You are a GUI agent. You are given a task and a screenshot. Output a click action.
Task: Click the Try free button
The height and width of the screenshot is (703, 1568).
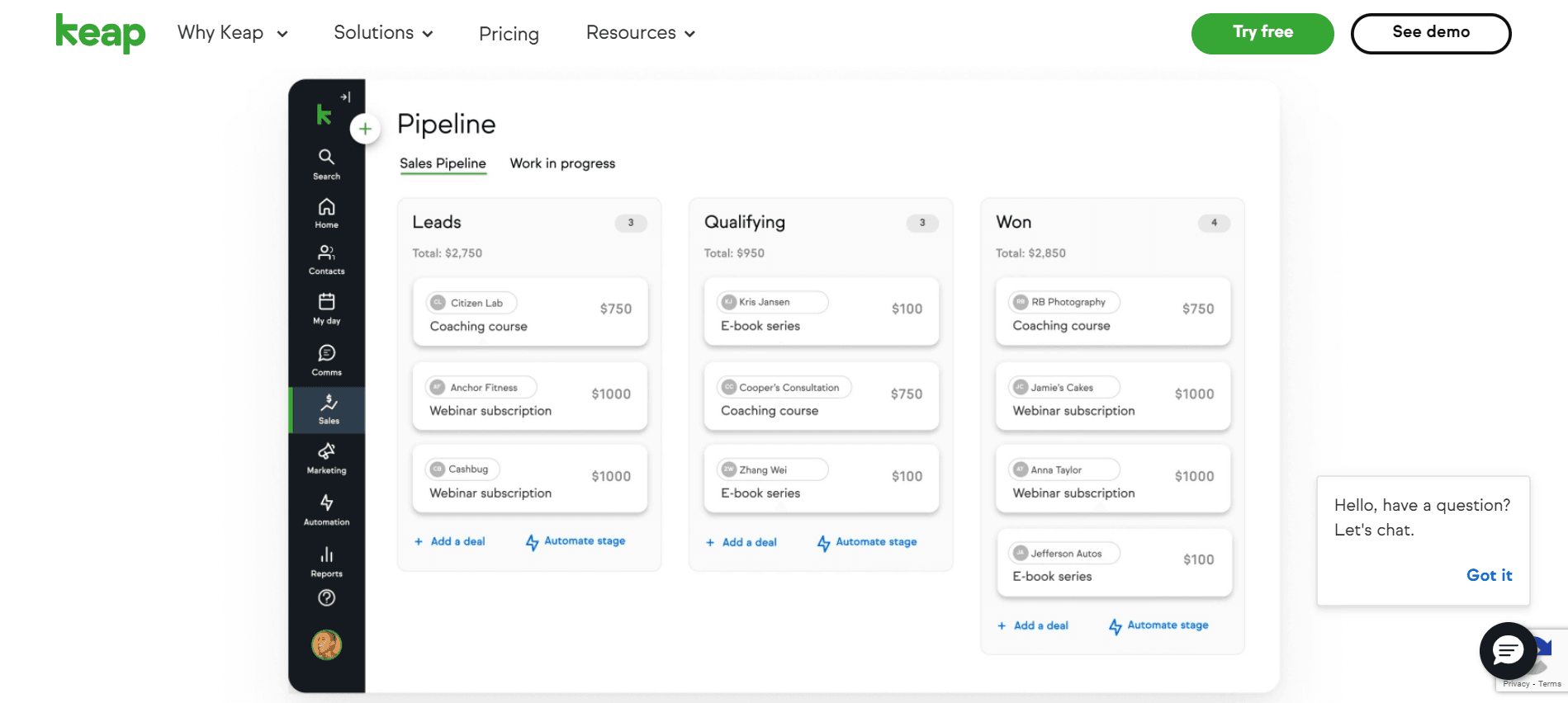click(x=1262, y=34)
